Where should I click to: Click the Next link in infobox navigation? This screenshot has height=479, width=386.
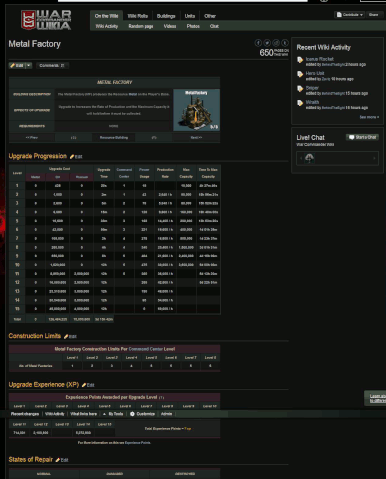[x=196, y=137]
